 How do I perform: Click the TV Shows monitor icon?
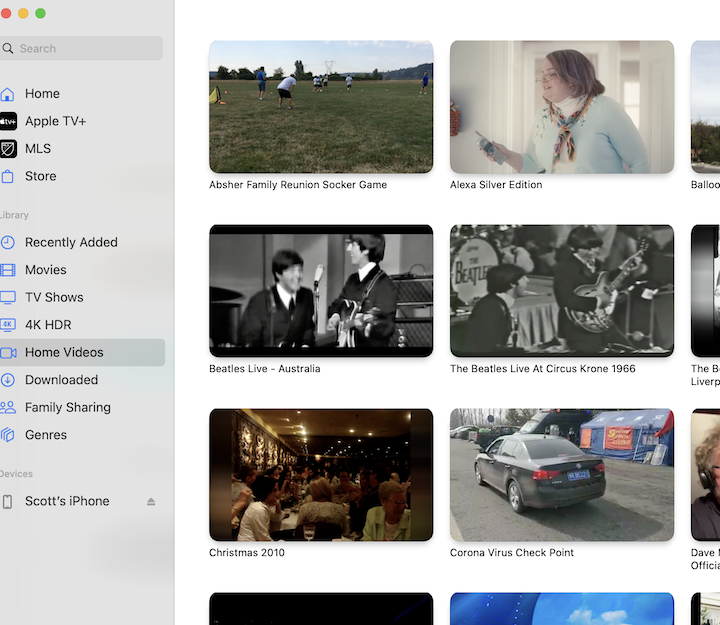pos(8,297)
